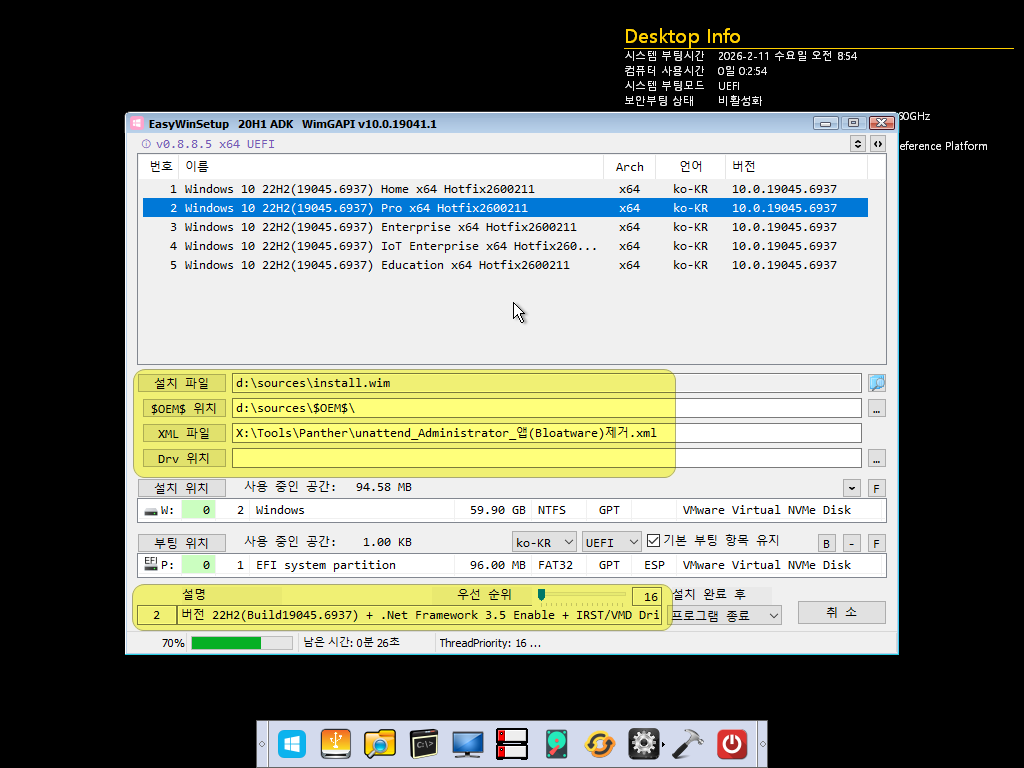Select the Windows 10 Education x64 row
This screenshot has width=1024, height=768.
click(x=505, y=264)
